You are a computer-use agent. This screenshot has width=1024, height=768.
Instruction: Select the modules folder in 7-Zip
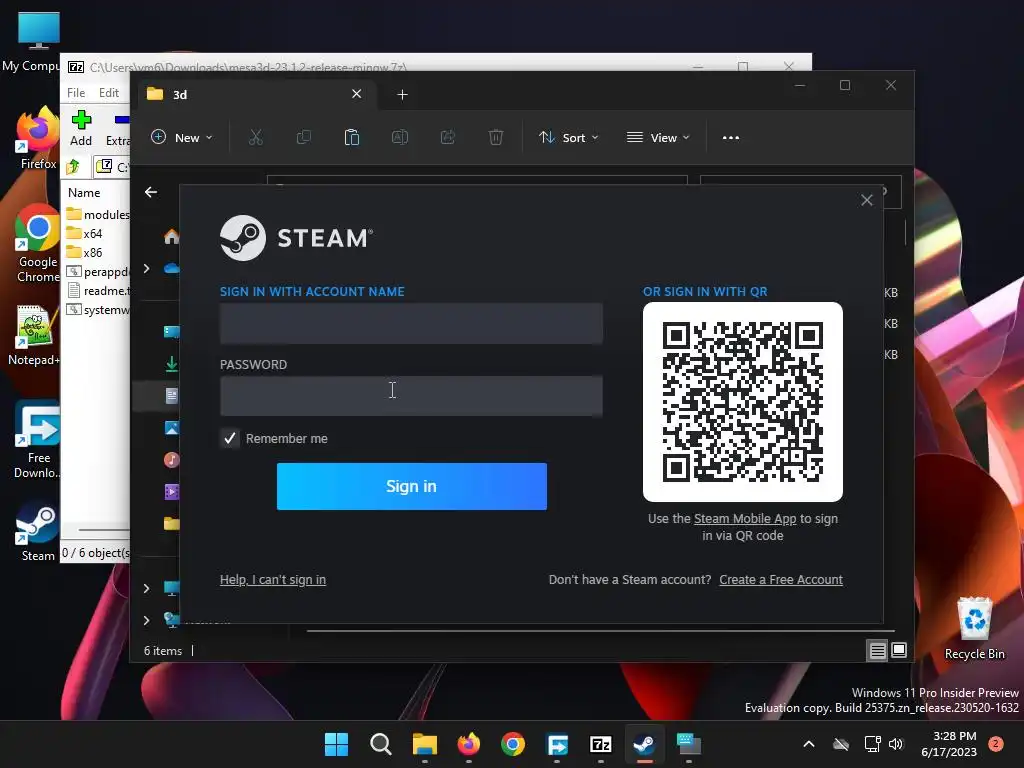click(98, 214)
